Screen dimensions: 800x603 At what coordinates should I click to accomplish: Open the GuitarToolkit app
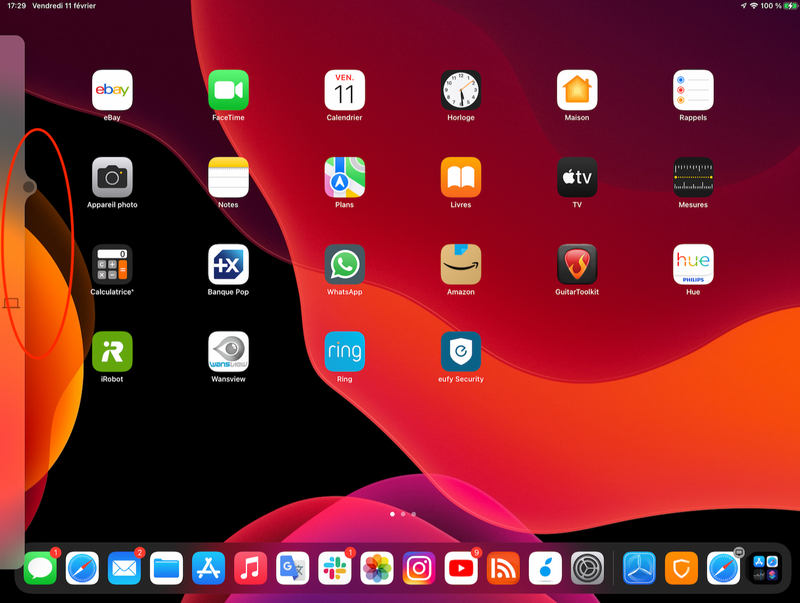(x=577, y=264)
